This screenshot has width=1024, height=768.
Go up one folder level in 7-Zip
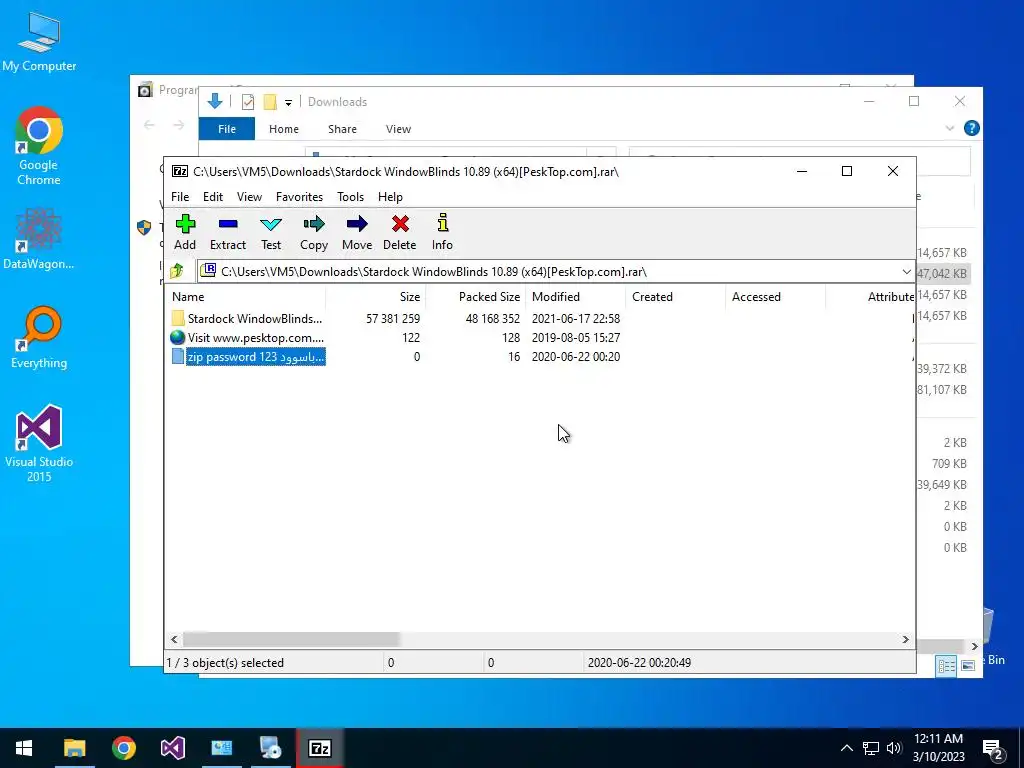point(176,271)
